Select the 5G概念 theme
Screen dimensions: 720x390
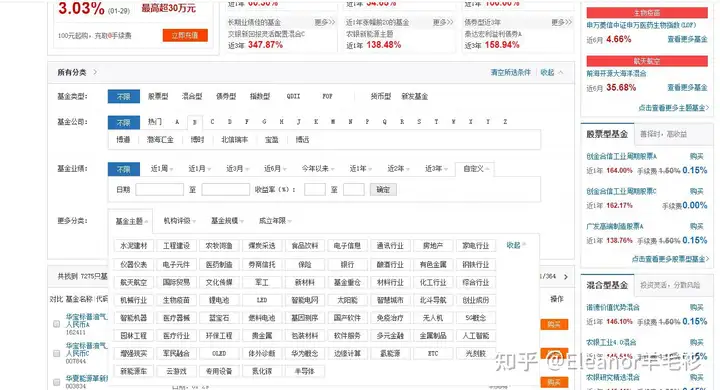[476, 318]
